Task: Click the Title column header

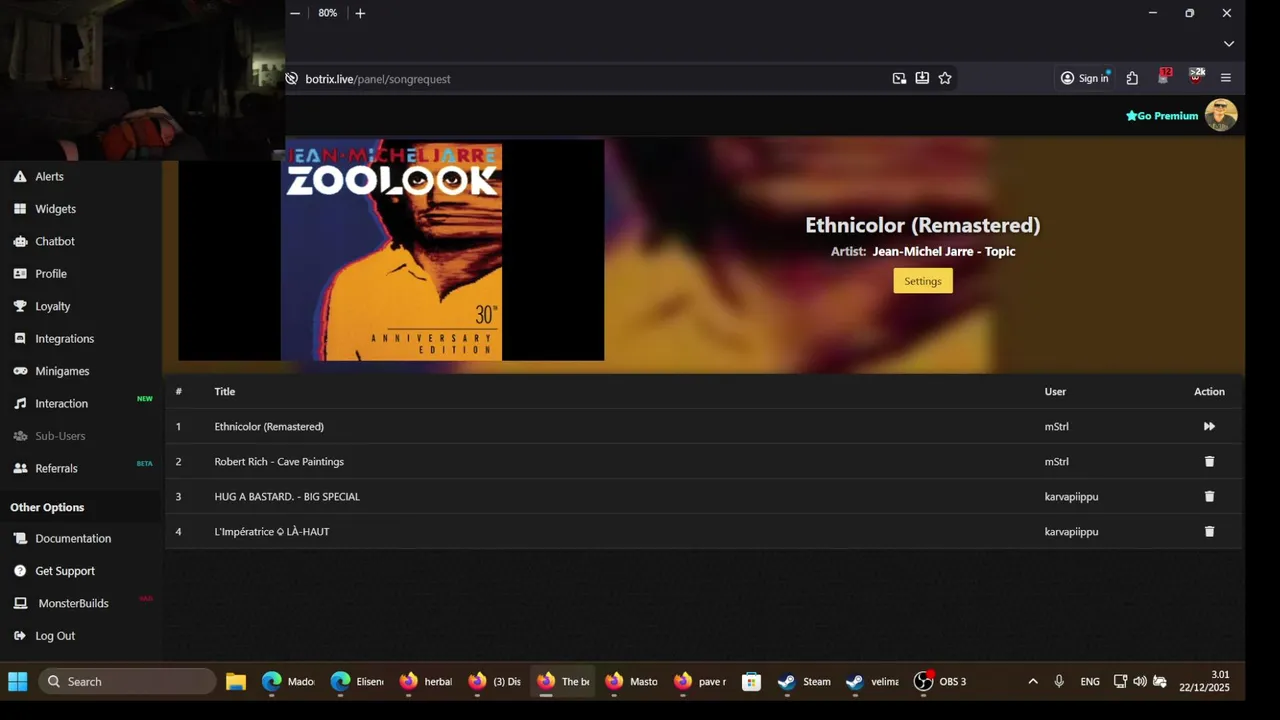Action: coord(225,392)
